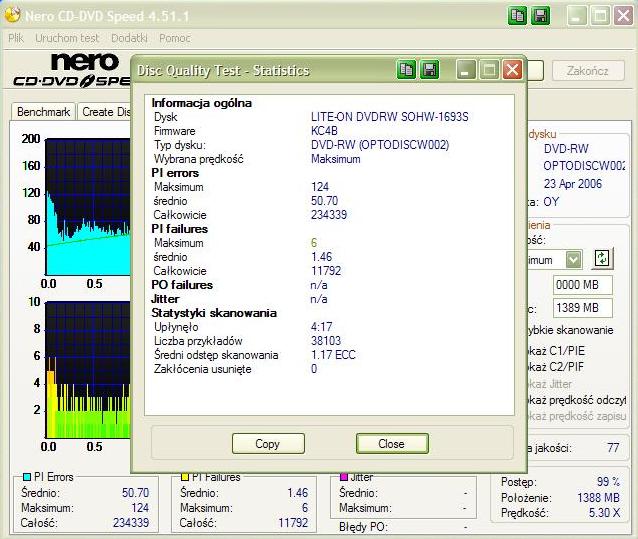Switch to the Benchmark tab
The width and height of the screenshot is (638, 539).
pyautogui.click(x=43, y=111)
